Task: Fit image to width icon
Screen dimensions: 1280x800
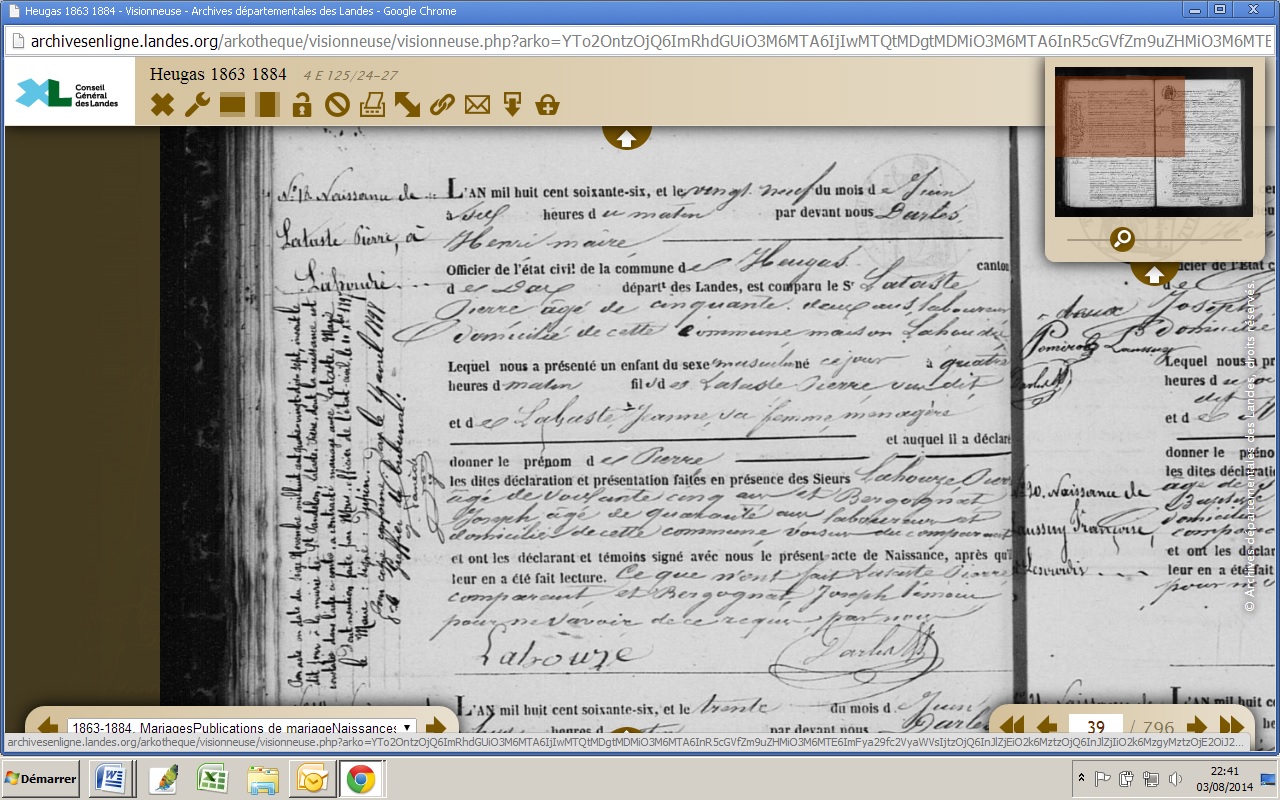Action: click(232, 104)
